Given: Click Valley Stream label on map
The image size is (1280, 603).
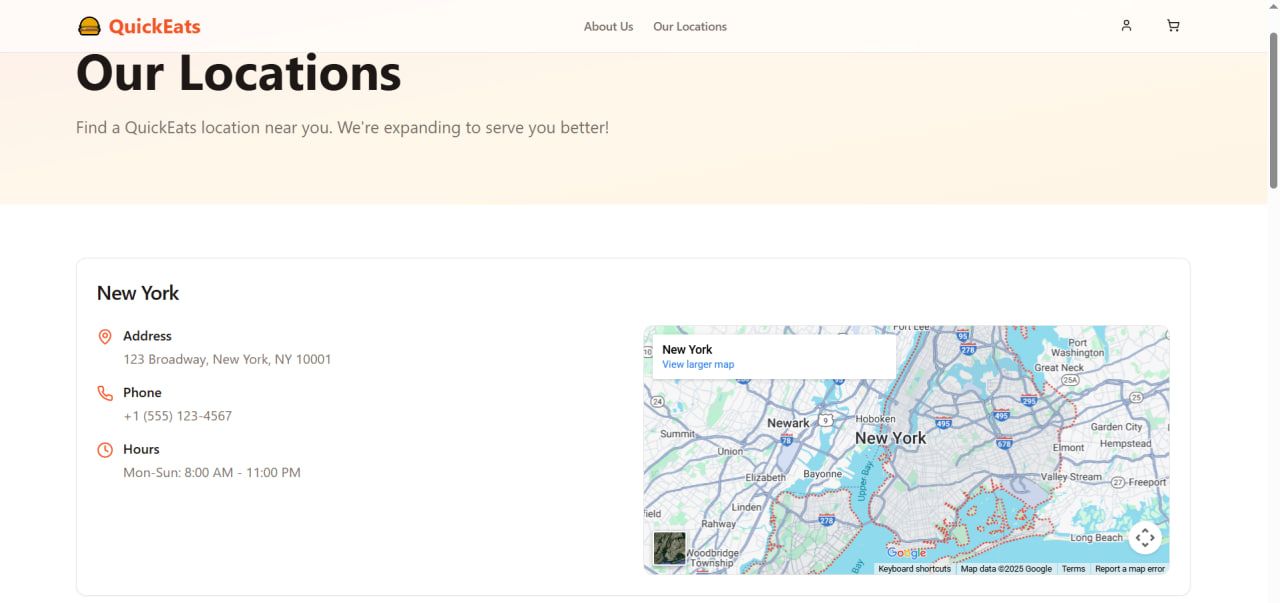Looking at the screenshot, I should [x=1071, y=477].
